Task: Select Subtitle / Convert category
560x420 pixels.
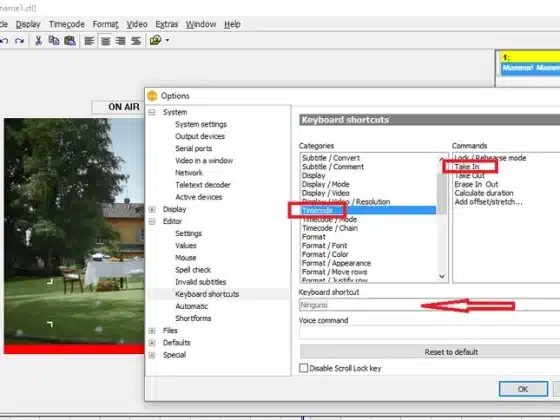Action: point(331,158)
